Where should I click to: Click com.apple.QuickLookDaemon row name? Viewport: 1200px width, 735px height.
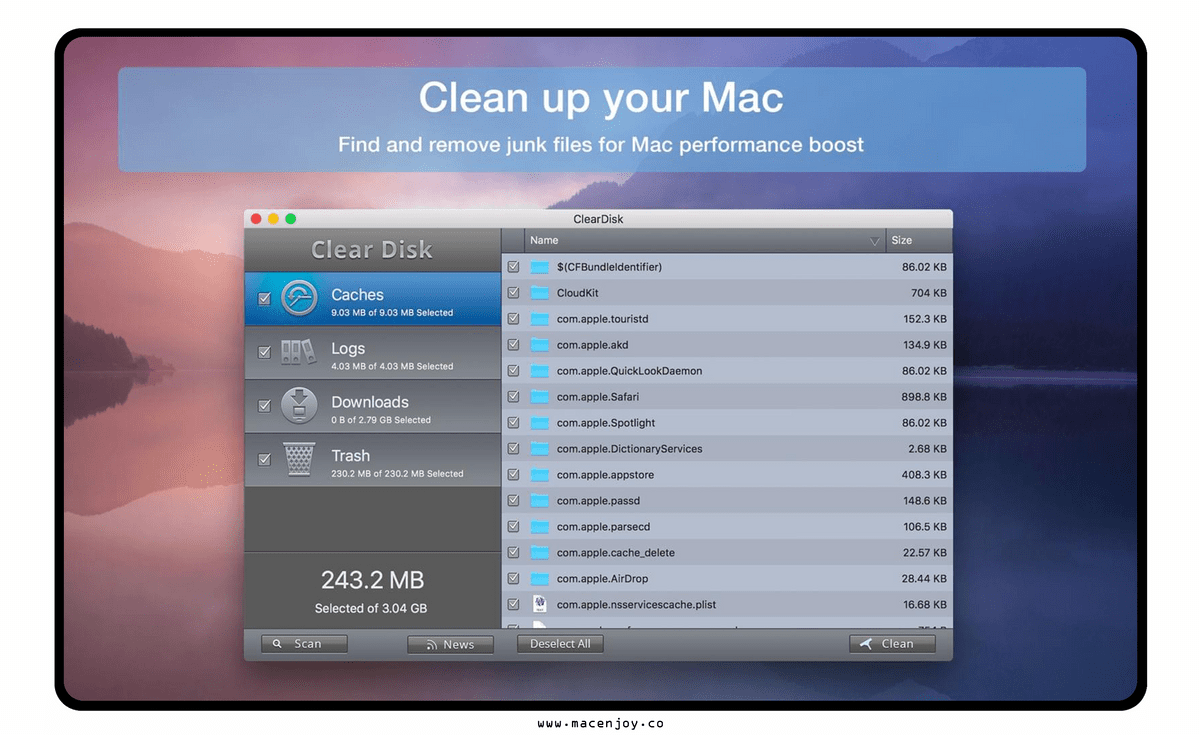(x=630, y=371)
